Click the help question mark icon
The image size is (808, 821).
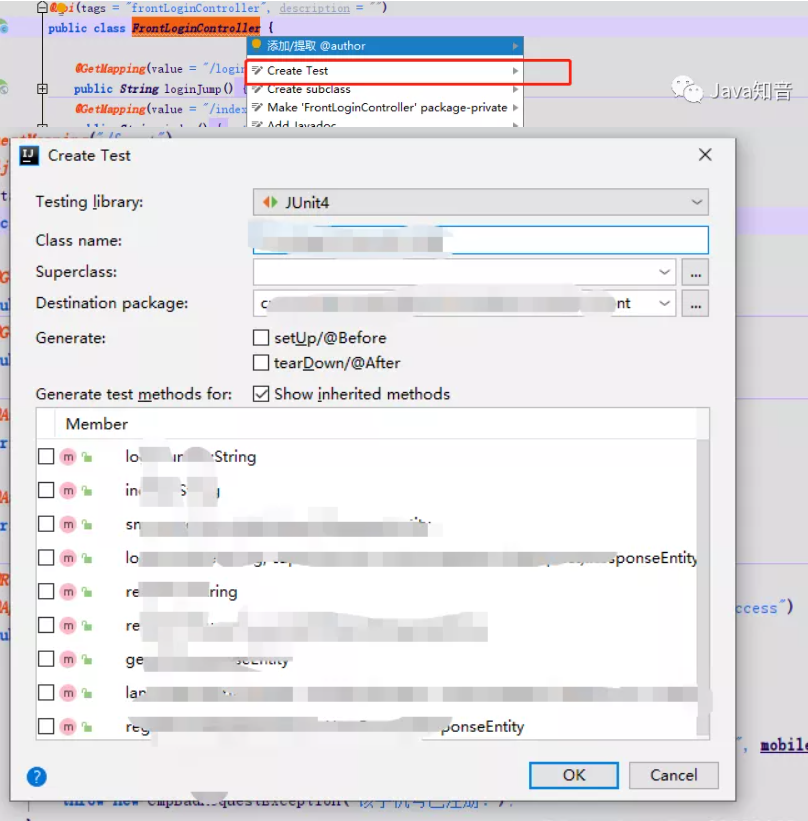pos(37,776)
